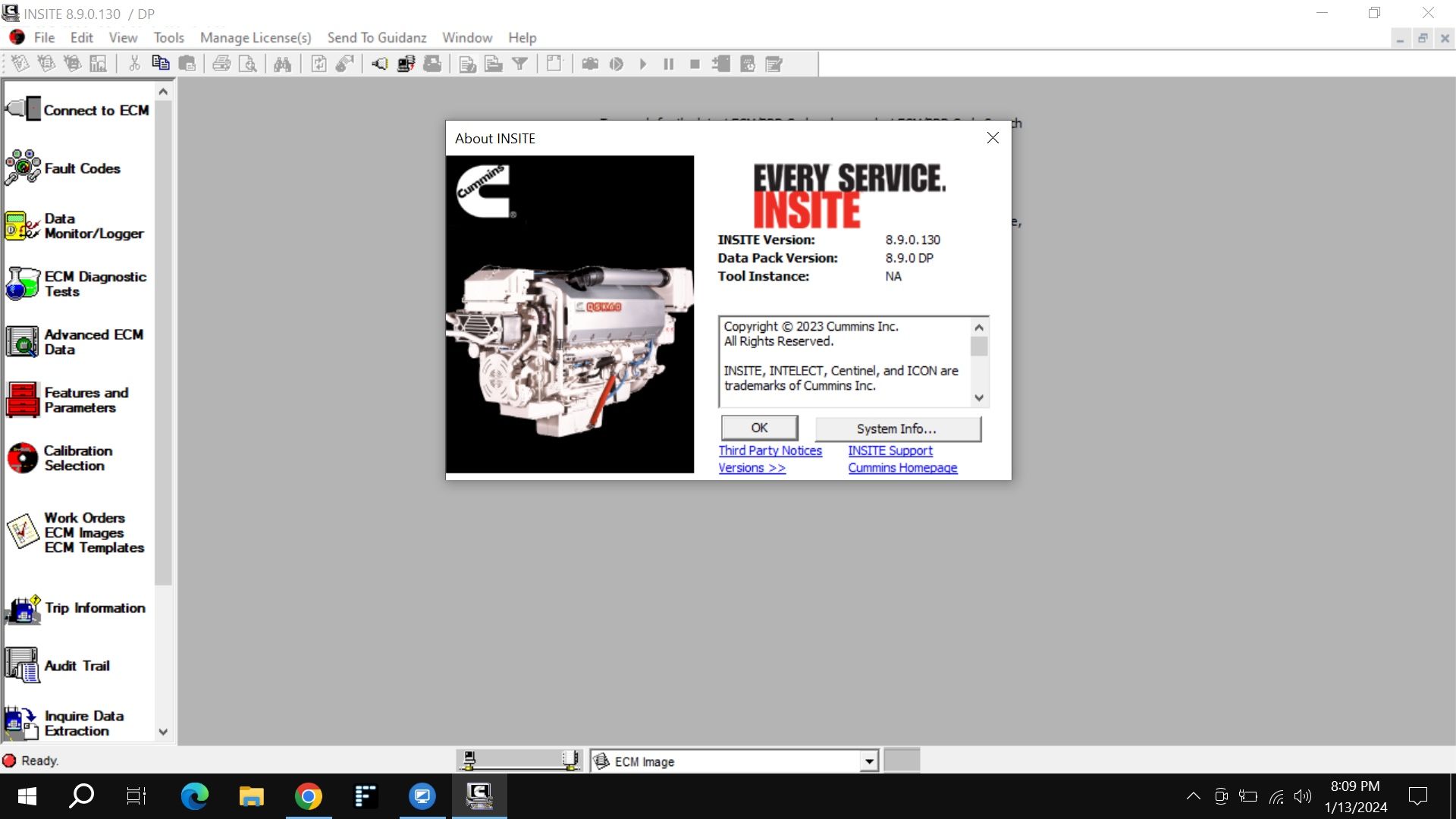Click the 8.9.0 DP data pack value

click(909, 258)
